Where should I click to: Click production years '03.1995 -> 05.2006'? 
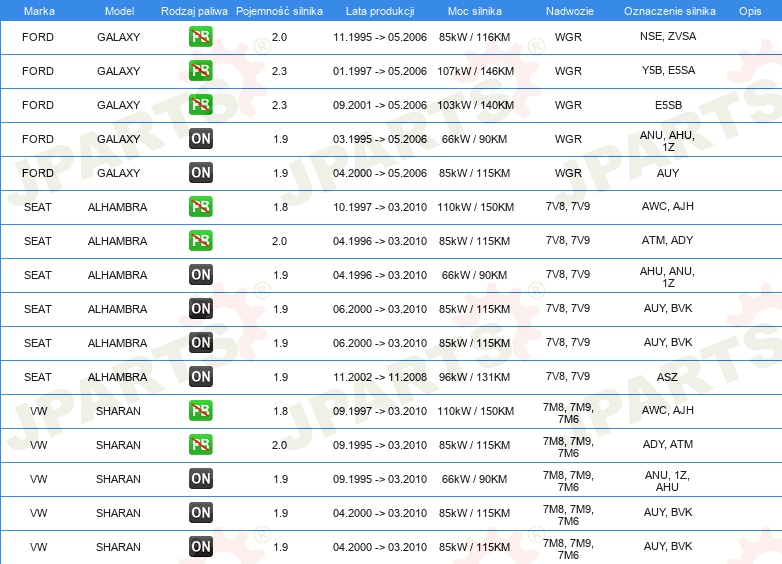click(380, 139)
